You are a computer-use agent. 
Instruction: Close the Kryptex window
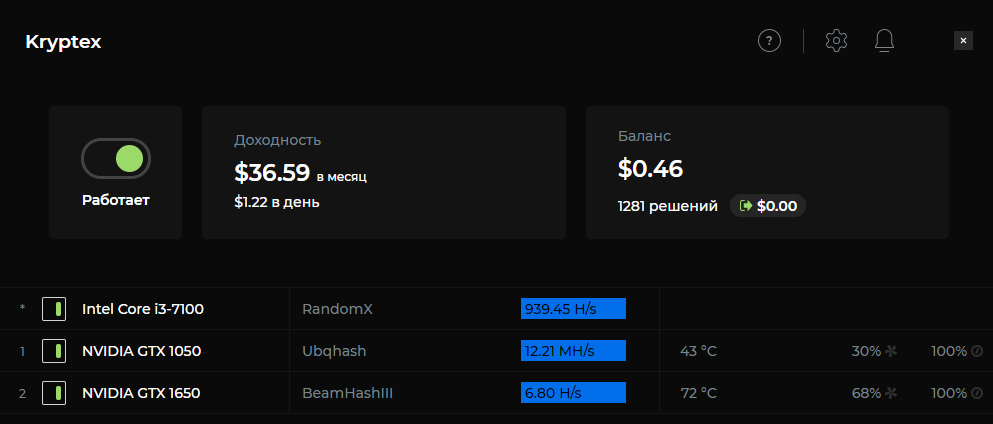coord(963,41)
